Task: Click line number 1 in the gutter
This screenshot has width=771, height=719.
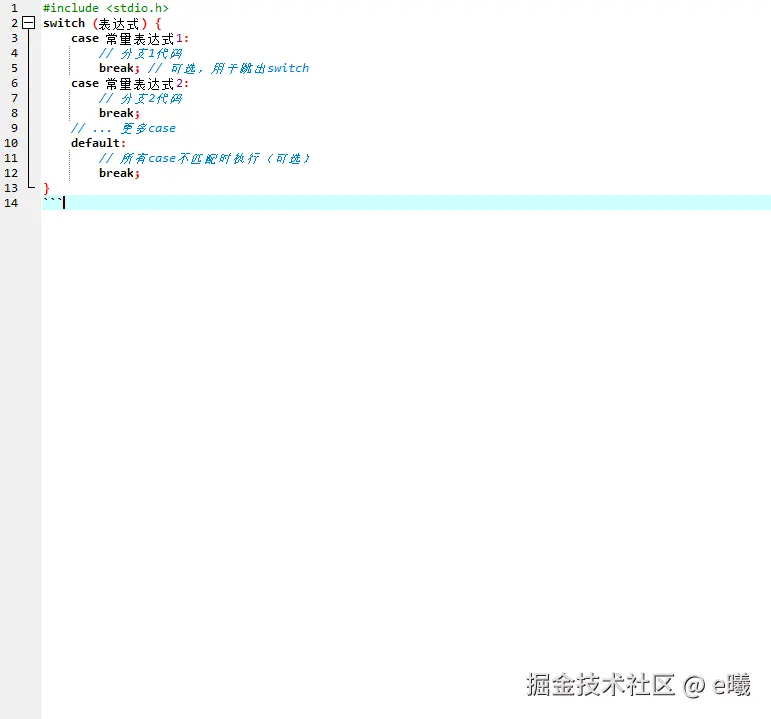Action: pyautogui.click(x=14, y=8)
